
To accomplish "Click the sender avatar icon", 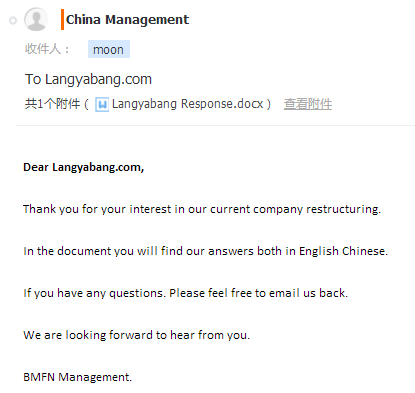I will tap(36, 19).
